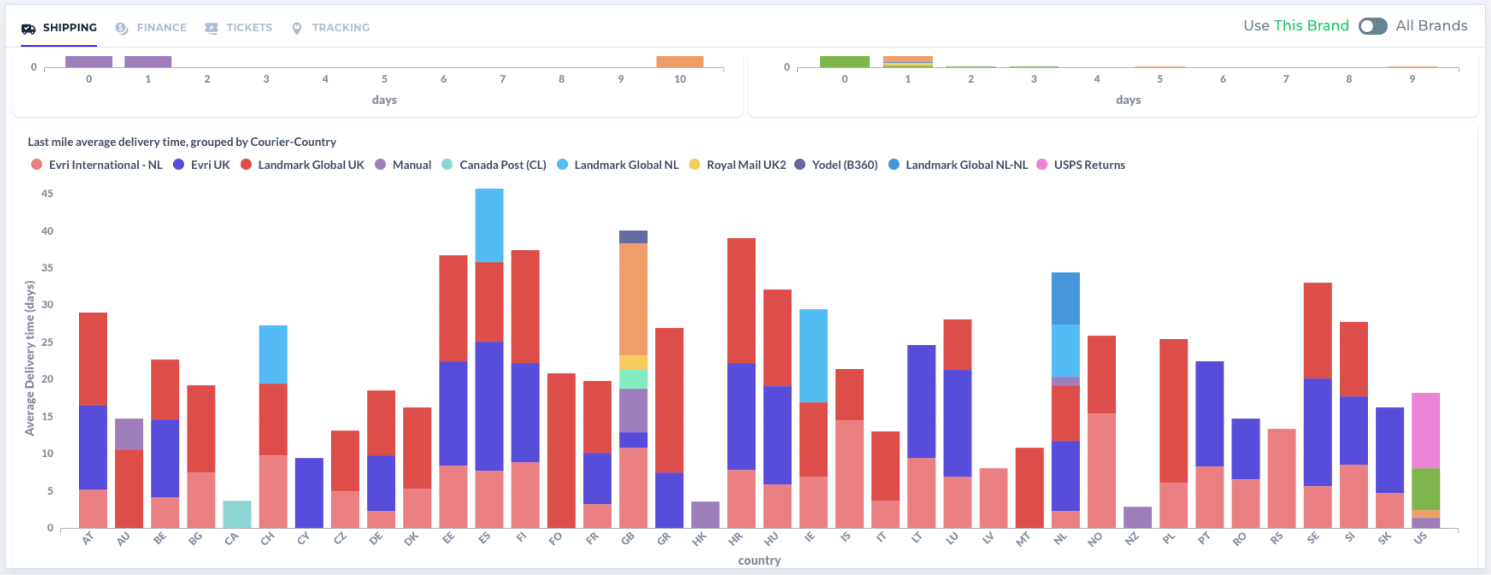The height and width of the screenshot is (575, 1491).
Task: Click the Tickets icon in tab bar
Action: pos(211,28)
